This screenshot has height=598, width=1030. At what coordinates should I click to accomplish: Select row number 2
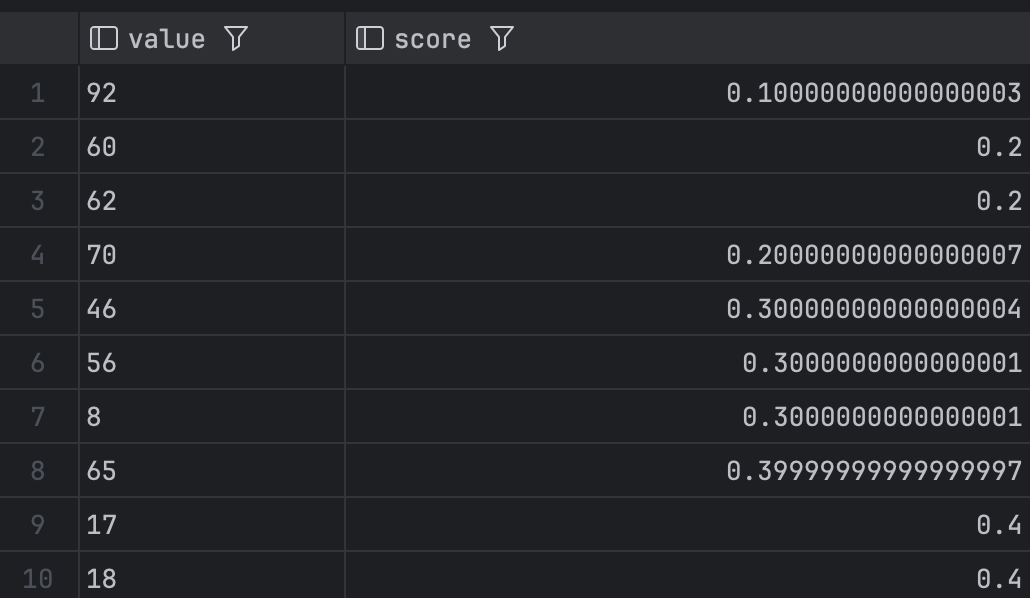tap(38, 147)
